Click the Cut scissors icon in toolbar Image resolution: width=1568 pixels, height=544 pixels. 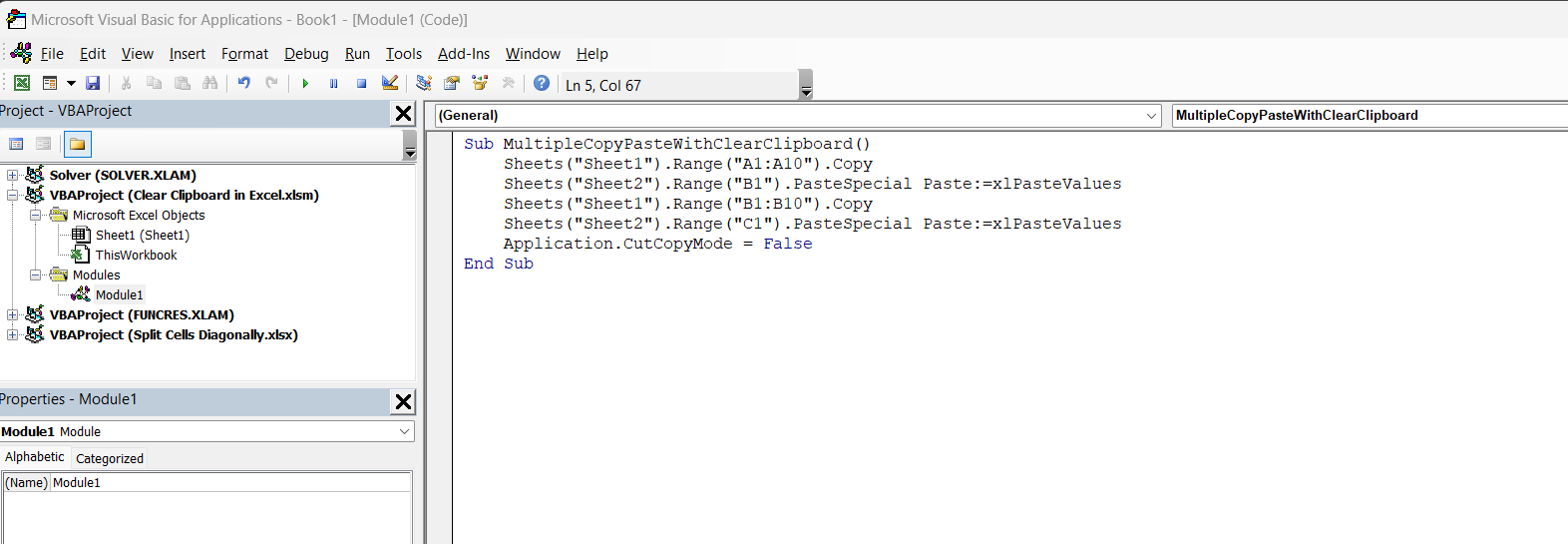(126, 83)
